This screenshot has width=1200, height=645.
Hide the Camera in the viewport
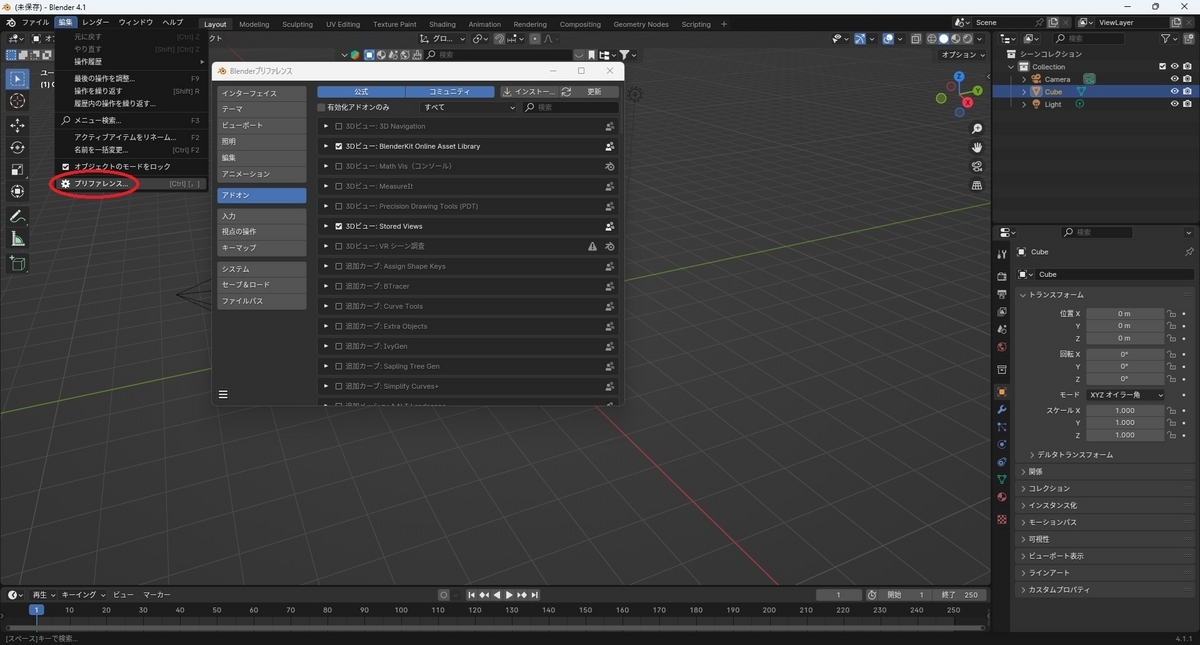[x=1175, y=79]
